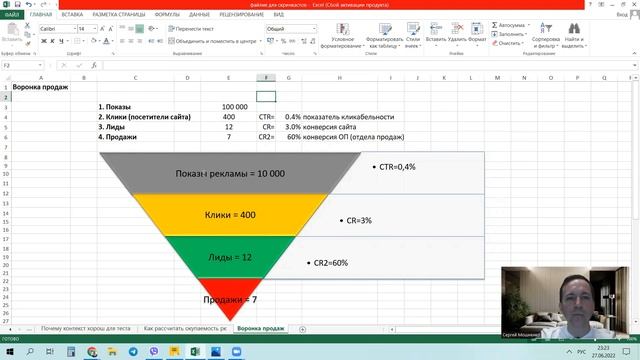Add a new sheet with plus button
Image resolution: width=640 pixels, height=360 pixels.
coord(302,329)
